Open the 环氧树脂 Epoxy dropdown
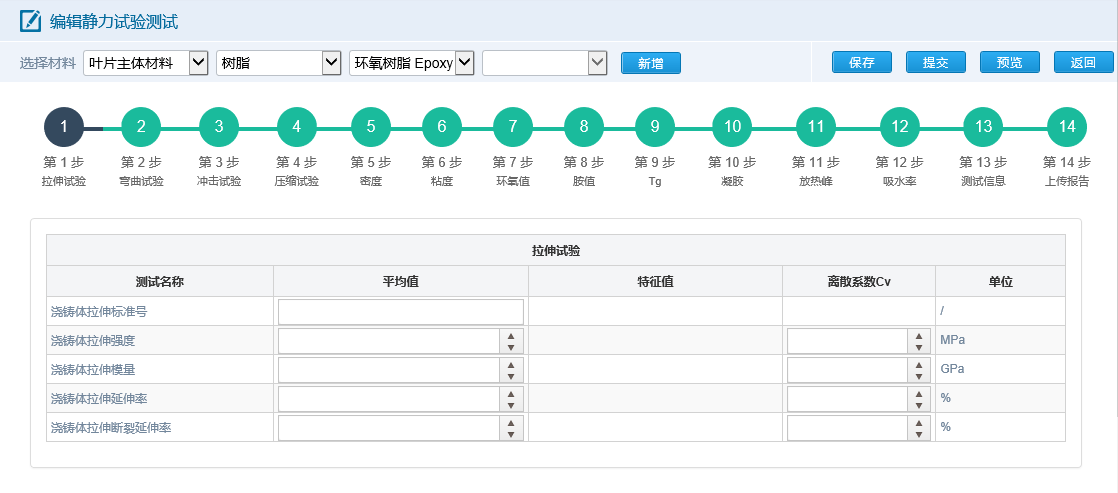1118x493 pixels. point(411,63)
